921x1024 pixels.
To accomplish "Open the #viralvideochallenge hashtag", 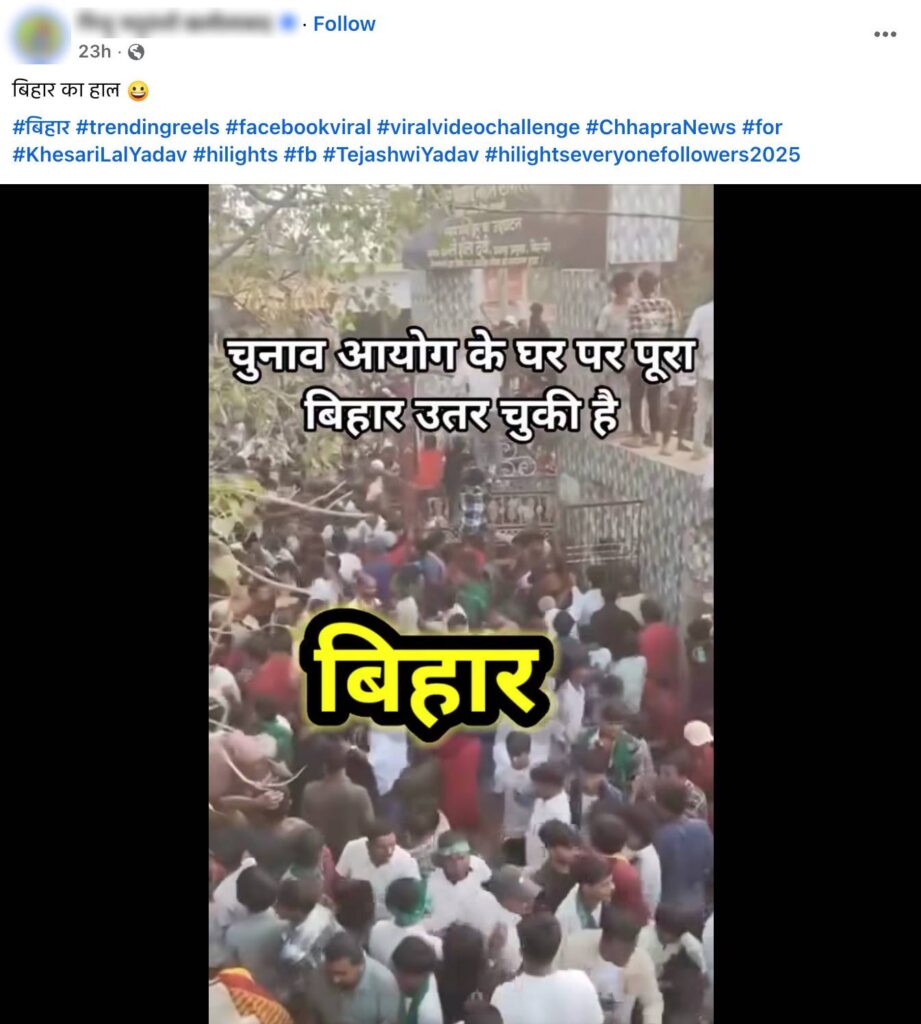I will point(478,127).
